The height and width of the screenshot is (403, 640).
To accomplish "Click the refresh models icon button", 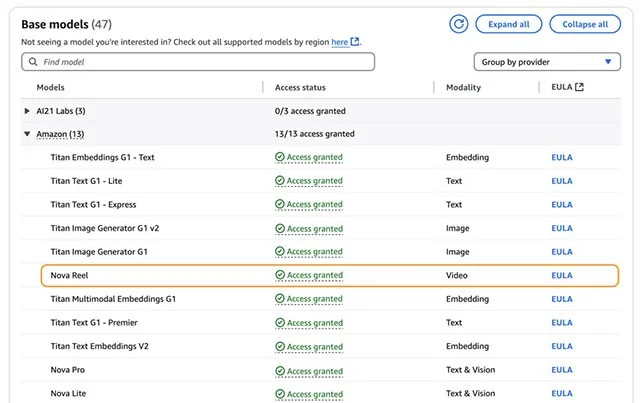I will (459, 24).
